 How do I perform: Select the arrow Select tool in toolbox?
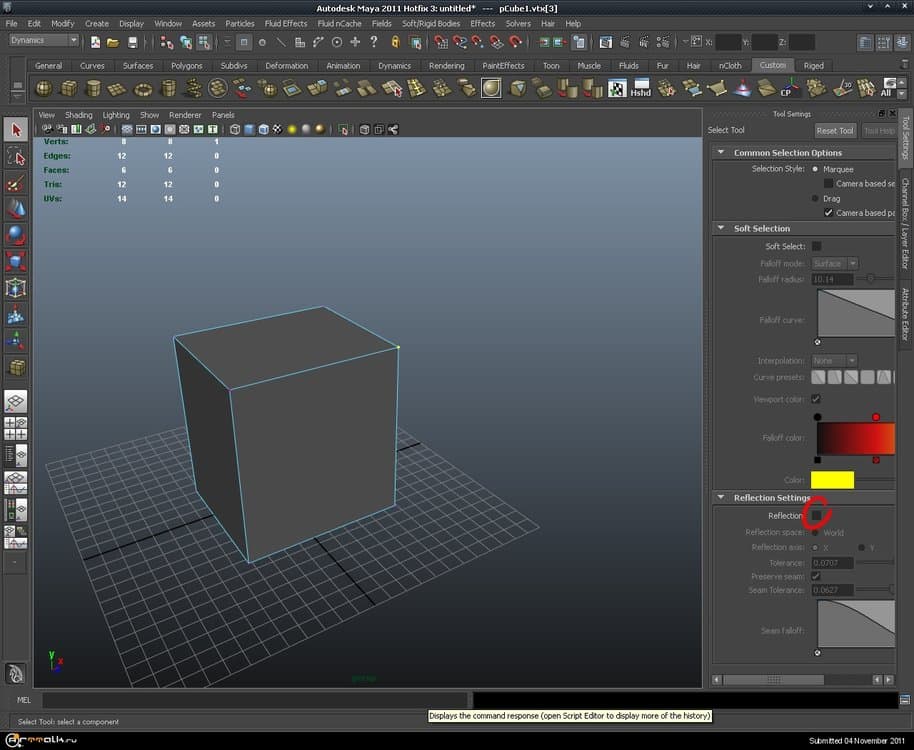point(16,130)
